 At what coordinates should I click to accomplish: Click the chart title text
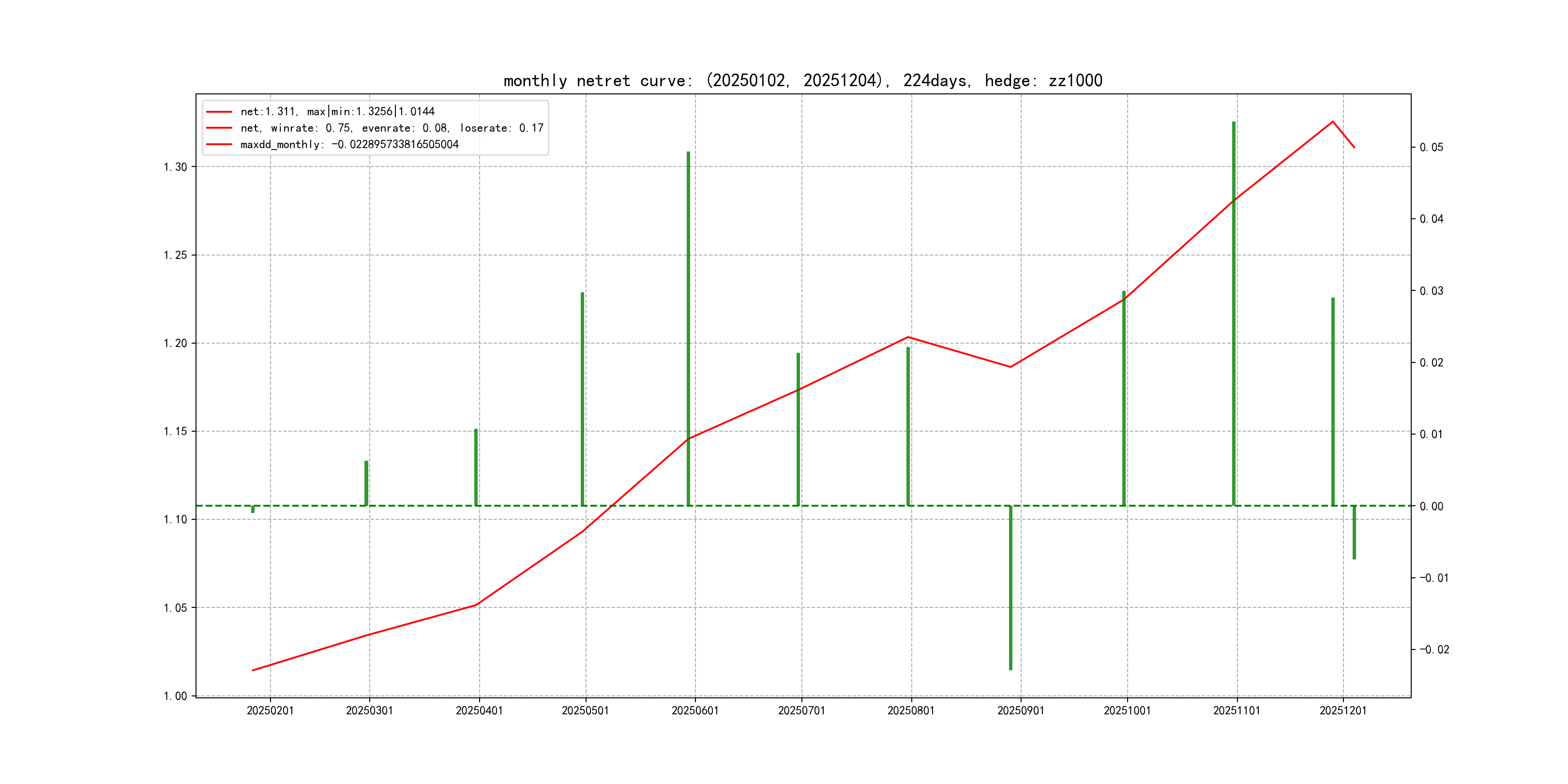[x=802, y=80]
